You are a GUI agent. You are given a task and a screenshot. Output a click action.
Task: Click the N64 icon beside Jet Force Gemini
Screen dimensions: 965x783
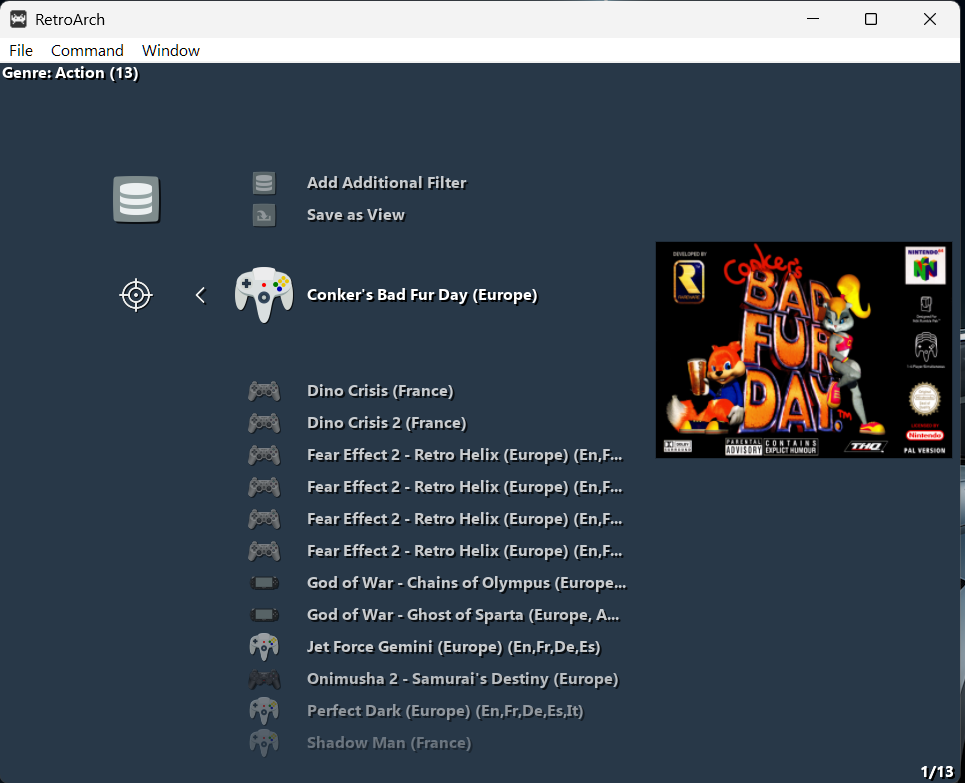coord(264,647)
